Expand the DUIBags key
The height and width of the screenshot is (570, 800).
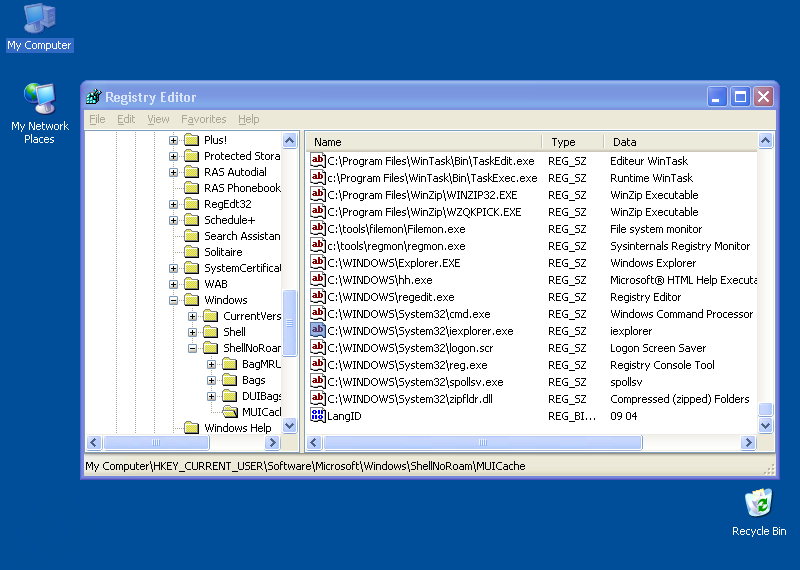pyautogui.click(x=211, y=396)
